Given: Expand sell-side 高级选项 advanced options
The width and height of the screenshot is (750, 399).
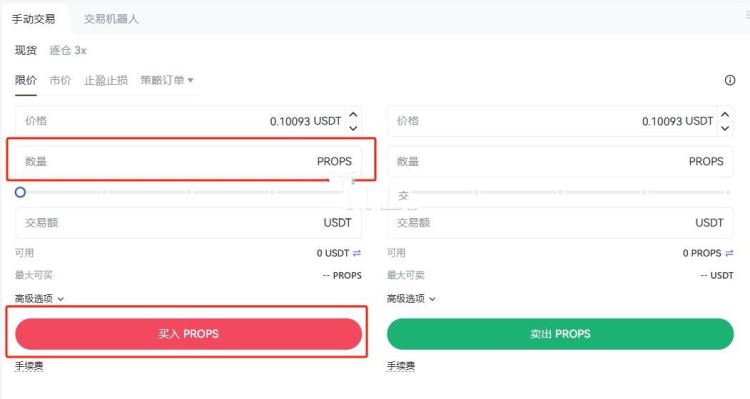Looking at the screenshot, I should (x=411, y=299).
